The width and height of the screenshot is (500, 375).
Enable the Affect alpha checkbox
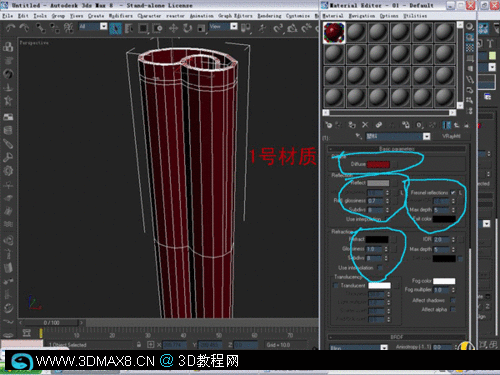tap(453, 310)
